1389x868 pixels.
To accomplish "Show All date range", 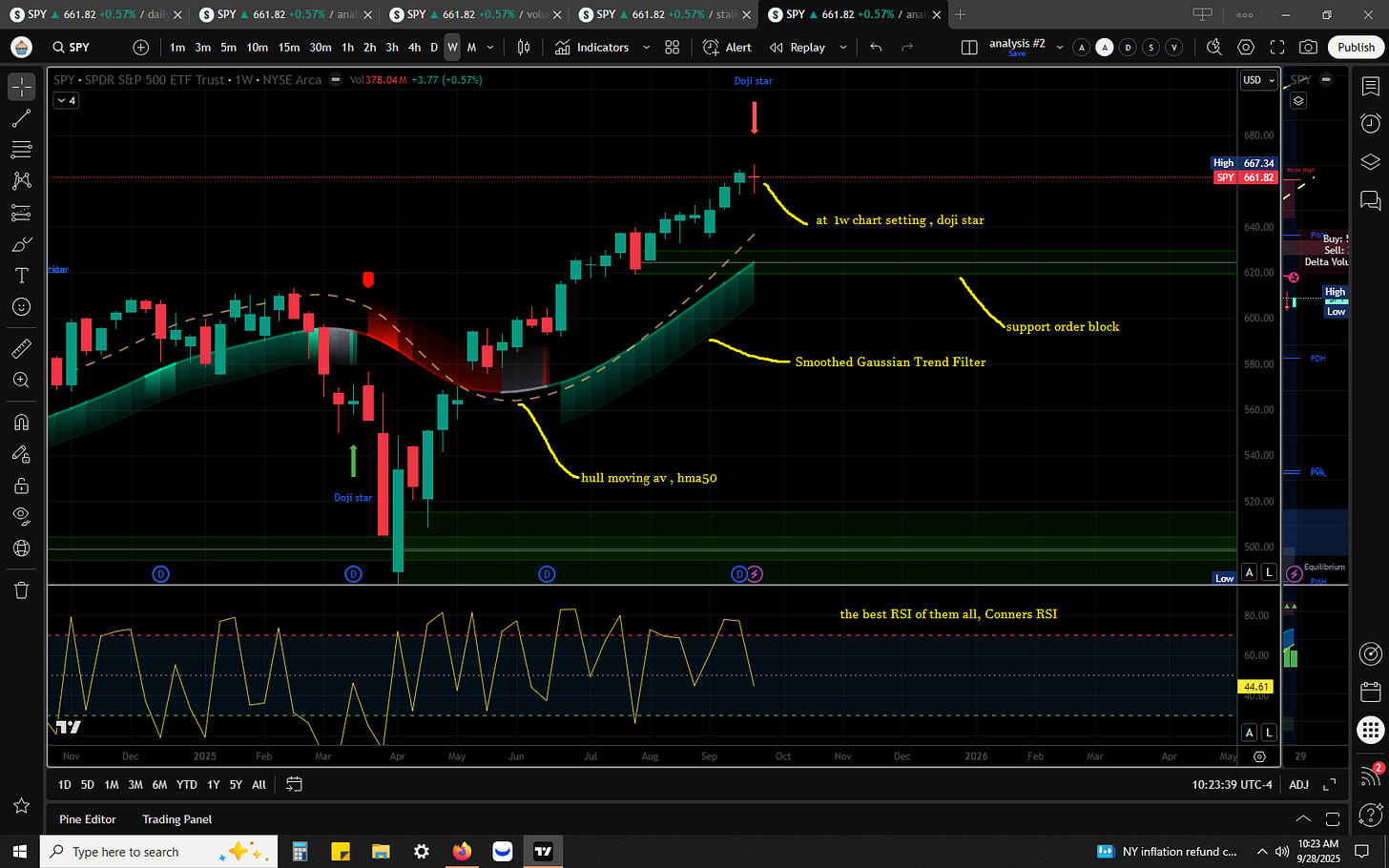I will [x=259, y=785].
